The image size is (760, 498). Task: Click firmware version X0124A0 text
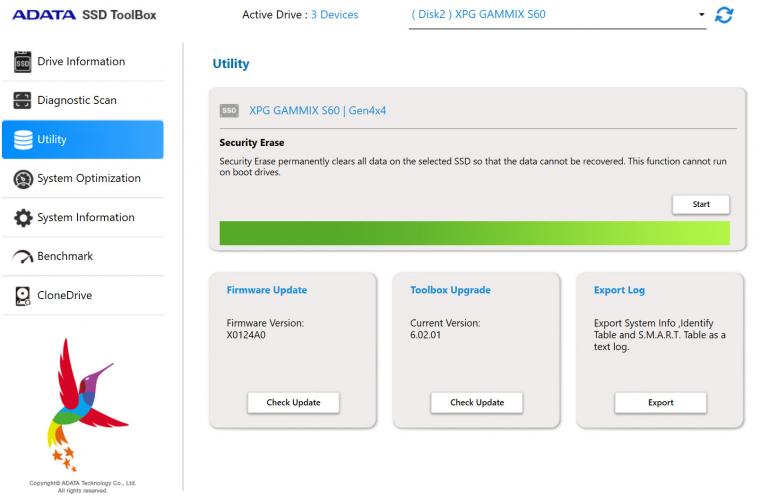click(246, 335)
